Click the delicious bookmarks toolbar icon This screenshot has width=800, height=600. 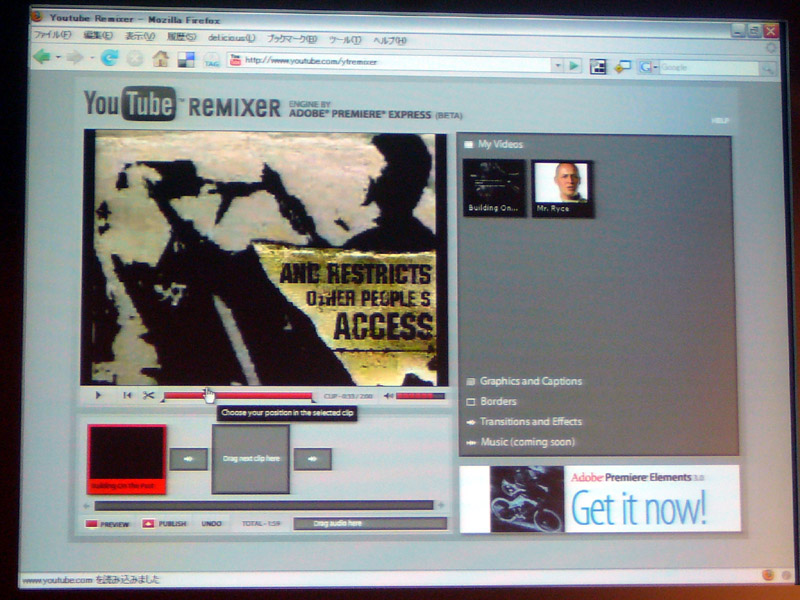[186, 60]
